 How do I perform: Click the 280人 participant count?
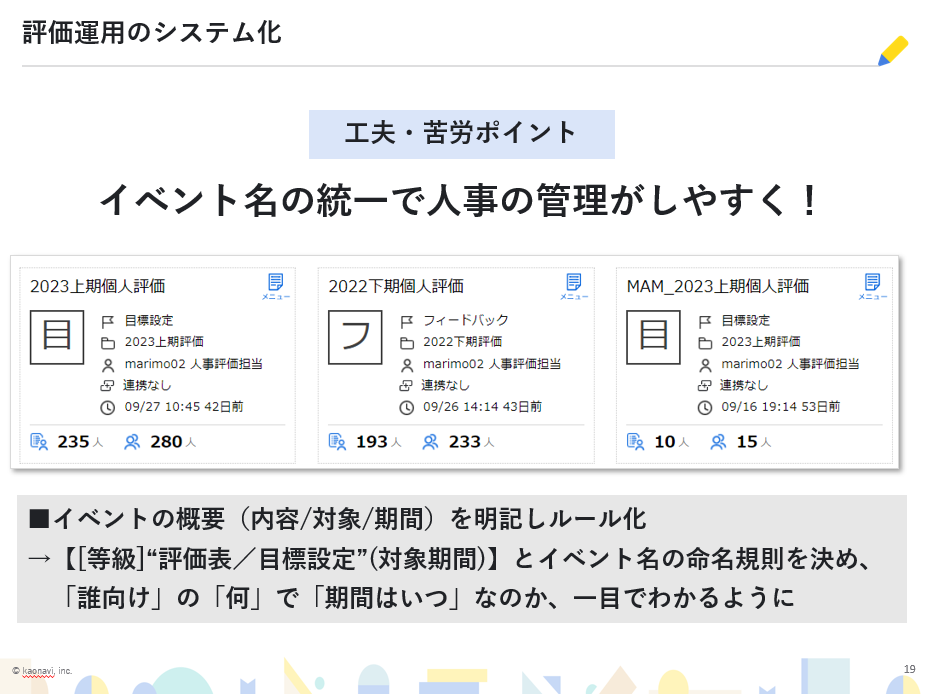(x=171, y=441)
